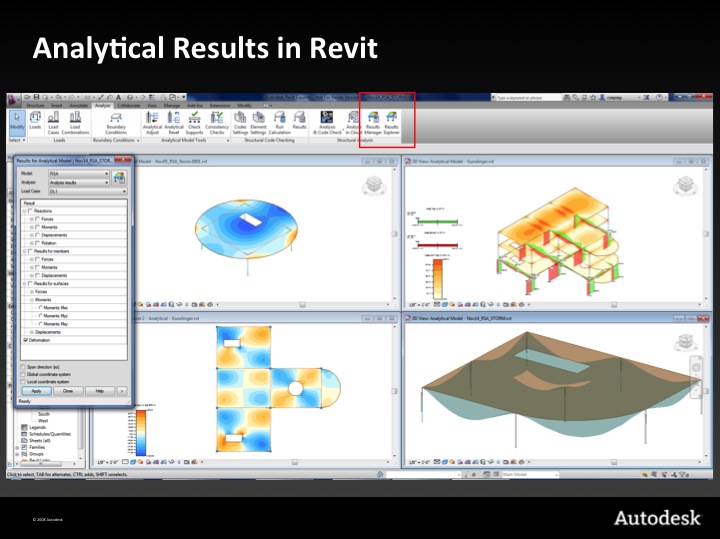This screenshot has width=720, height=539.
Task: Switch to the Annotate ribbon tab
Action: click(x=79, y=106)
